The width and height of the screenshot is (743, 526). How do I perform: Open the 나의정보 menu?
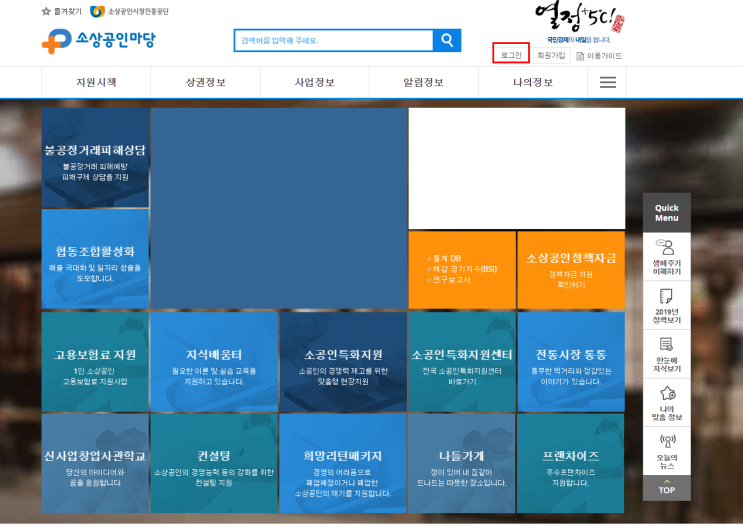point(533,82)
